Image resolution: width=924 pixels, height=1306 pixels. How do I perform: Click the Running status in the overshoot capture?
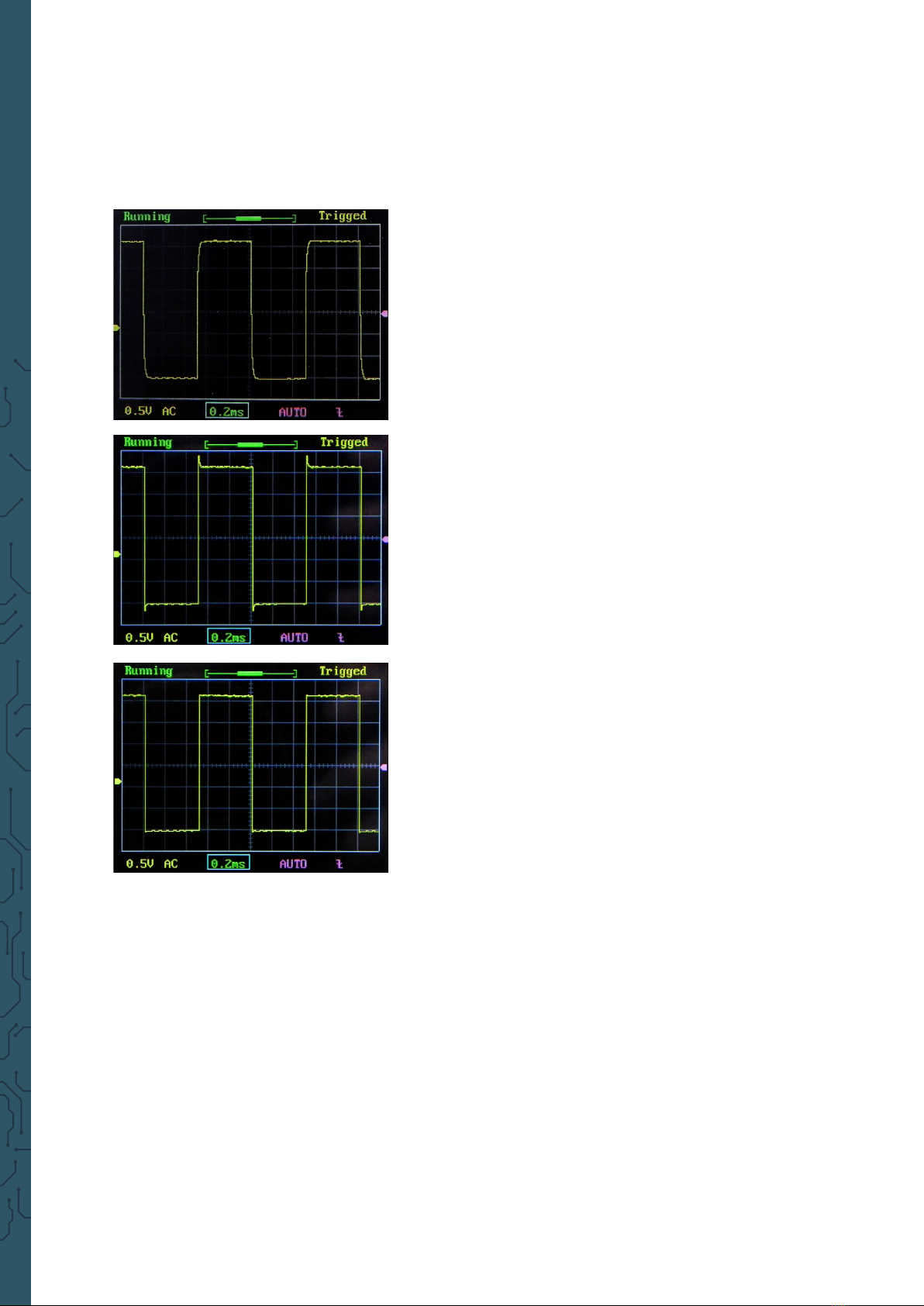pos(148,443)
